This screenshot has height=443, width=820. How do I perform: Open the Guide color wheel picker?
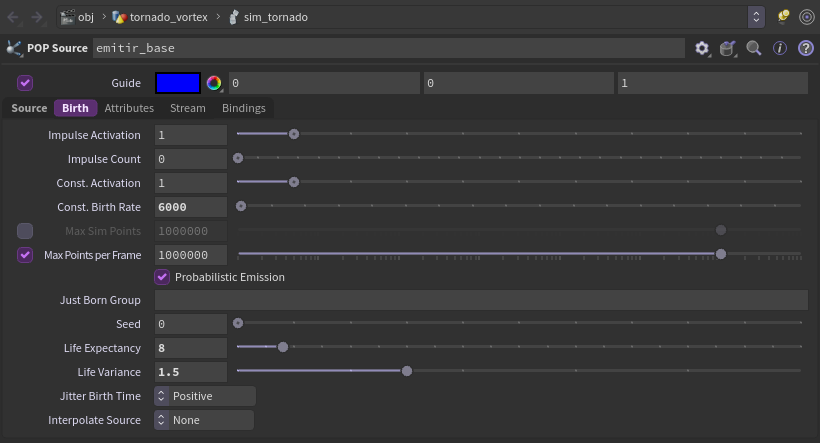(214, 83)
